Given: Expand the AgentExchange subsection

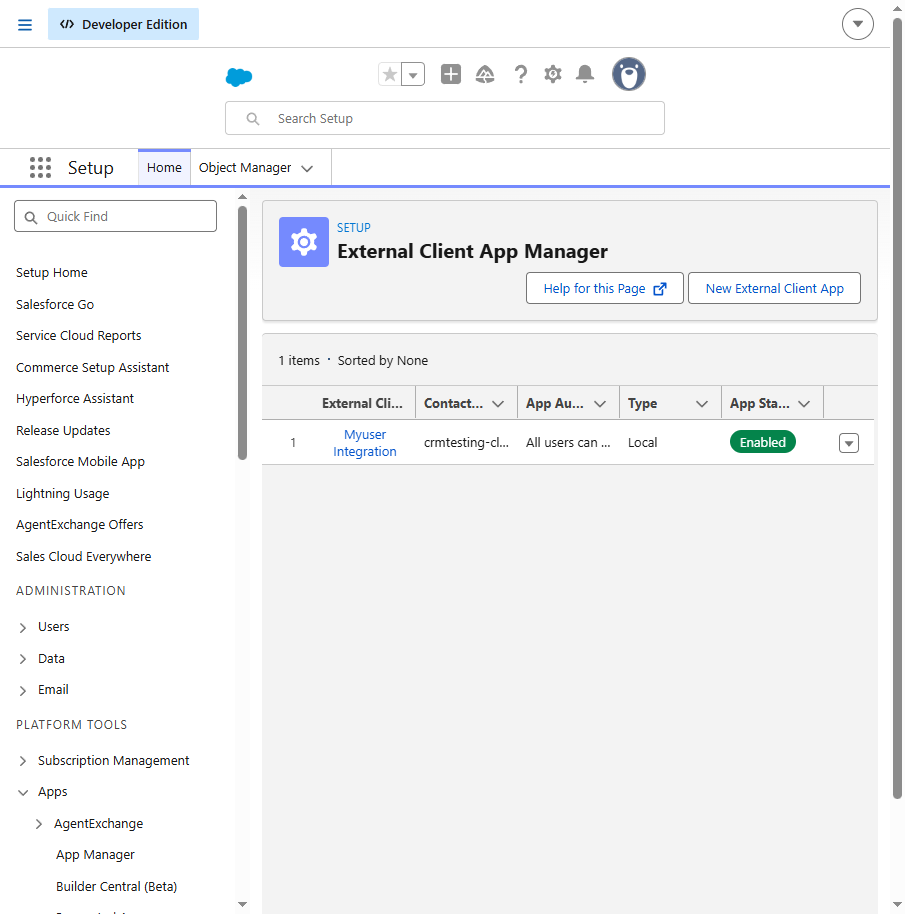Looking at the screenshot, I should [39, 824].
